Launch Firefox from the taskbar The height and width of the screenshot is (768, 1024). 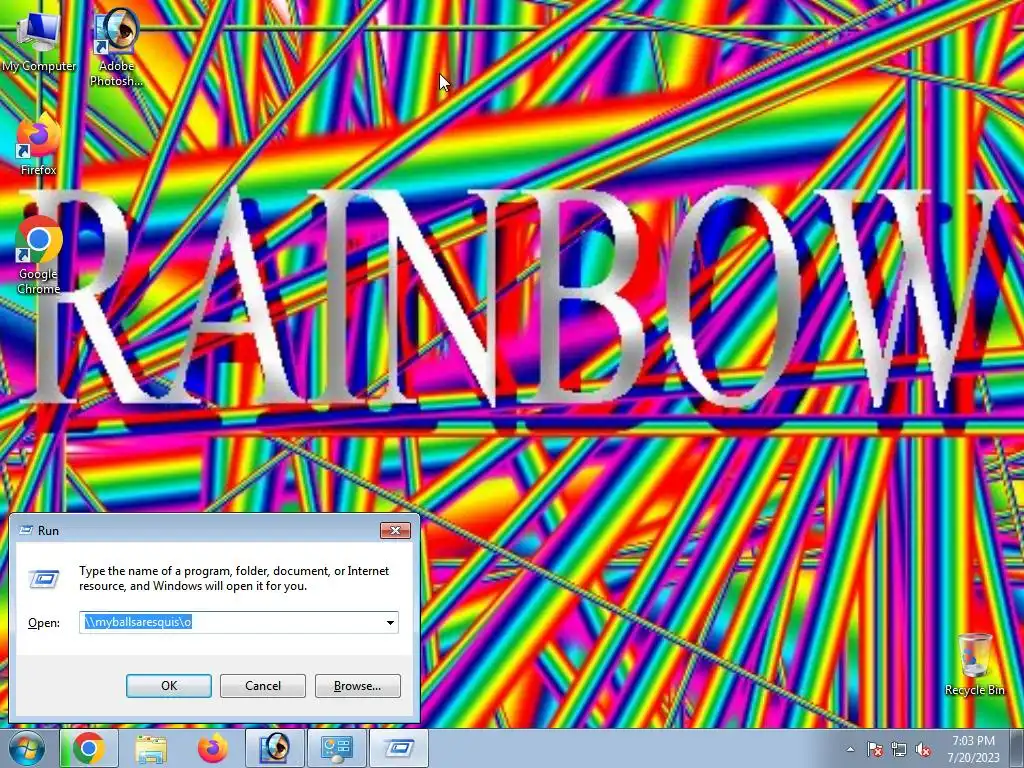pos(212,748)
